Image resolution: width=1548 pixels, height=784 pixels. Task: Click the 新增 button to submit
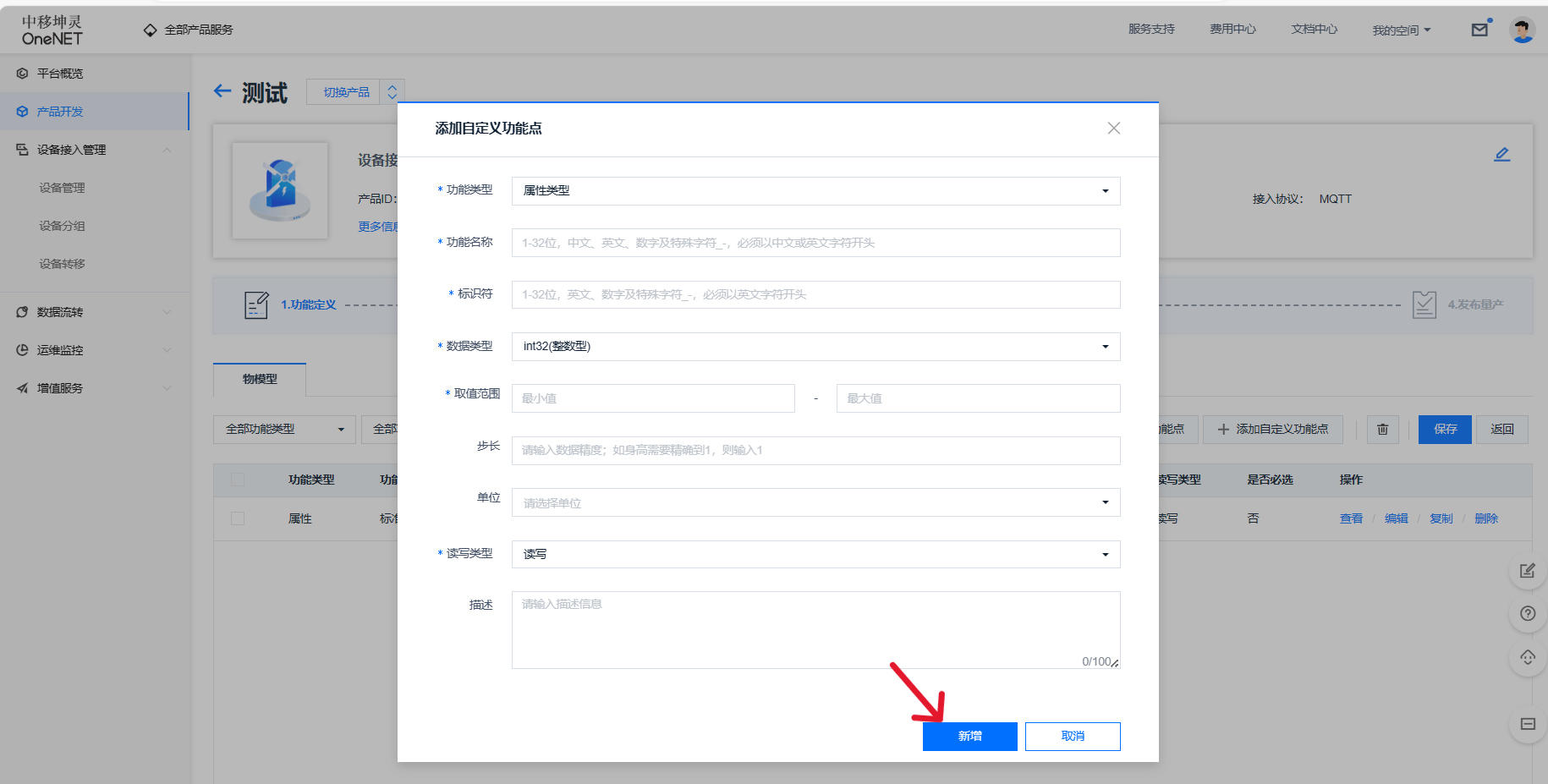click(969, 736)
